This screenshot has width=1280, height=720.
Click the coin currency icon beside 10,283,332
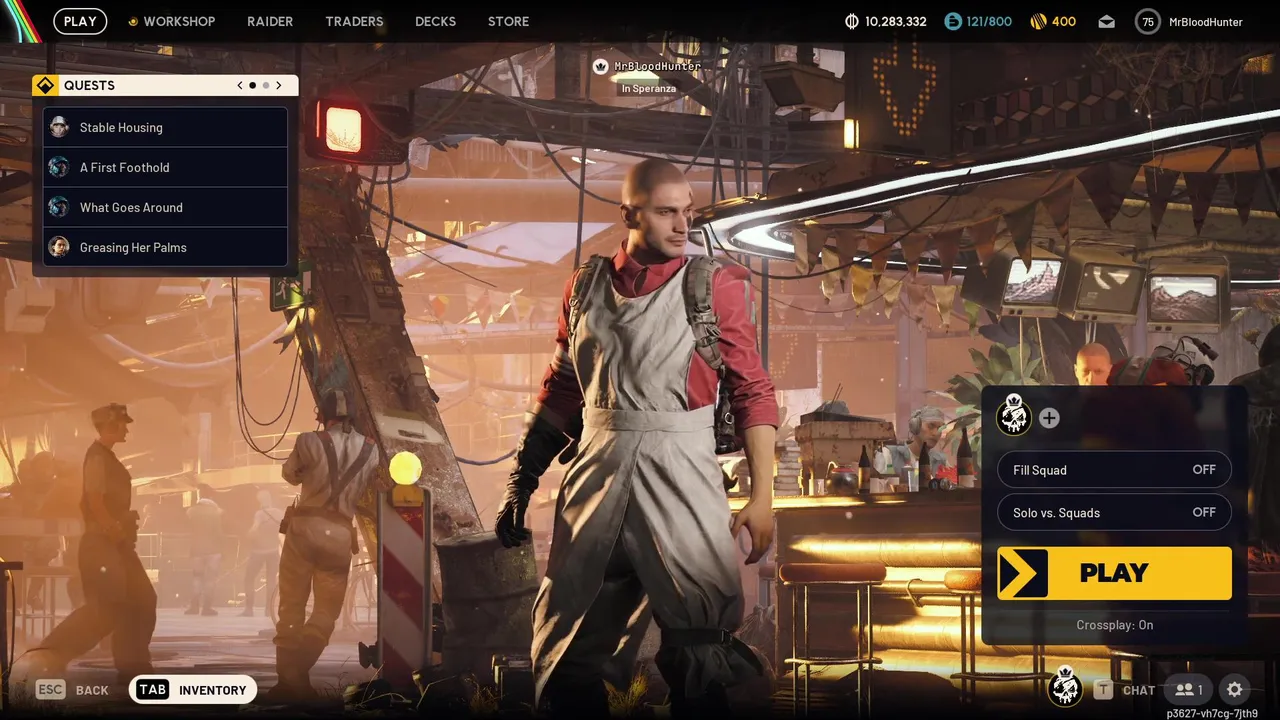tap(852, 21)
